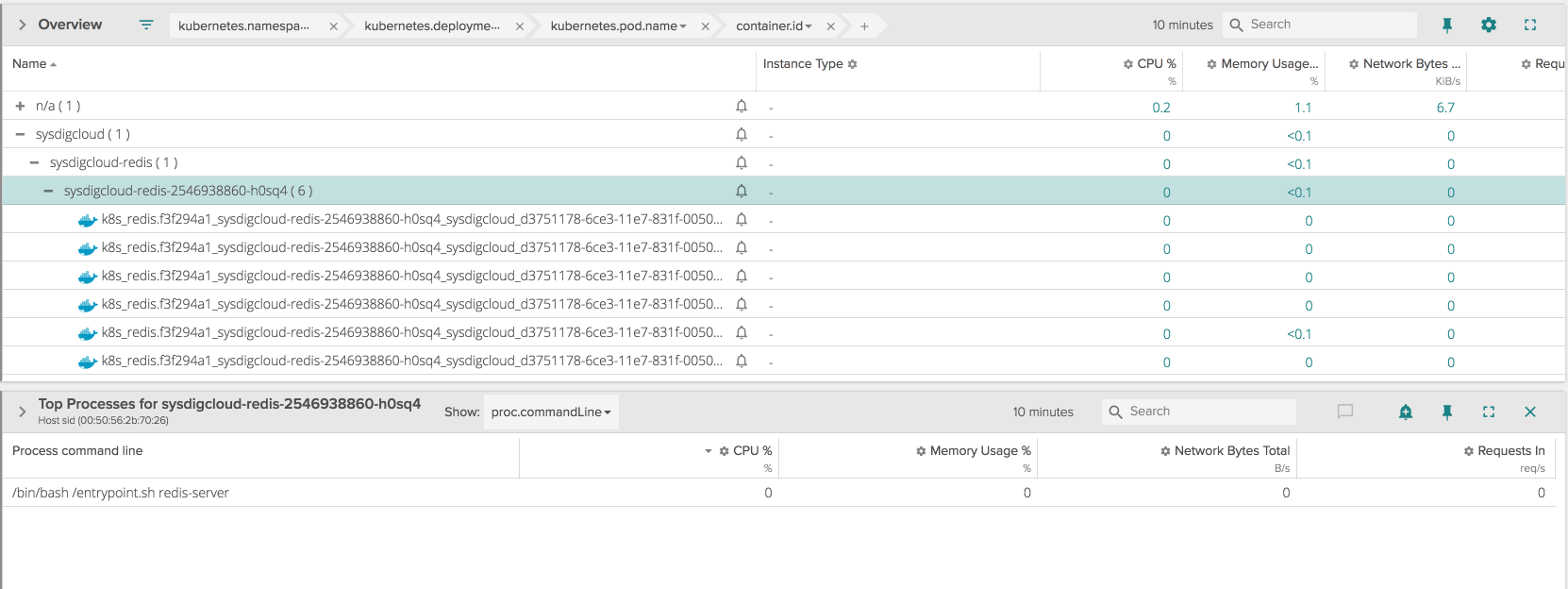The height and width of the screenshot is (589, 1568).
Task: Click the alert bell for sysdigcloud-redis row
Action: [742, 162]
